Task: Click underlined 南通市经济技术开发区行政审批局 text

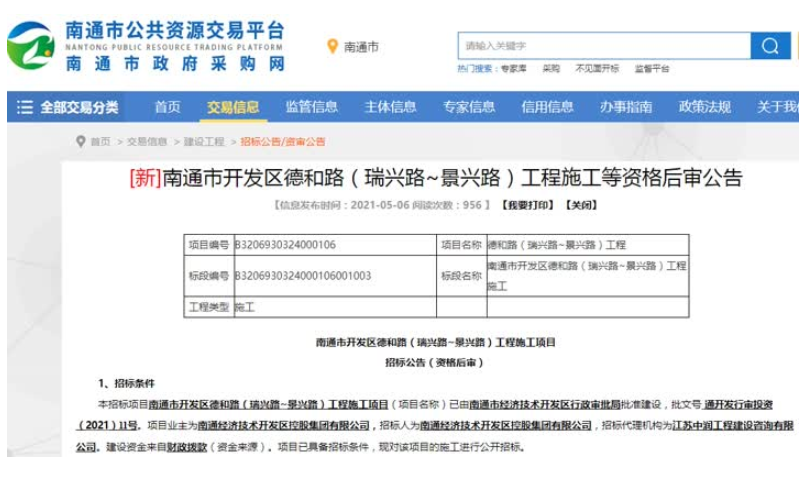Action: coord(545,404)
